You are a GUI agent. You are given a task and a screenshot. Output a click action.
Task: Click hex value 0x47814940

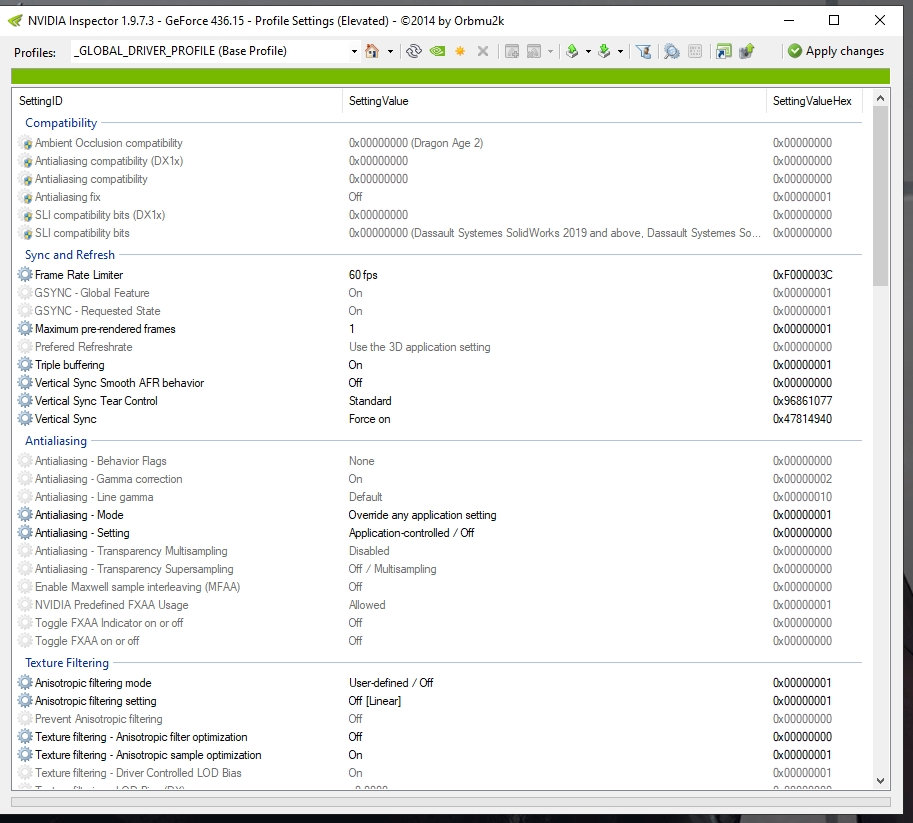pos(802,419)
